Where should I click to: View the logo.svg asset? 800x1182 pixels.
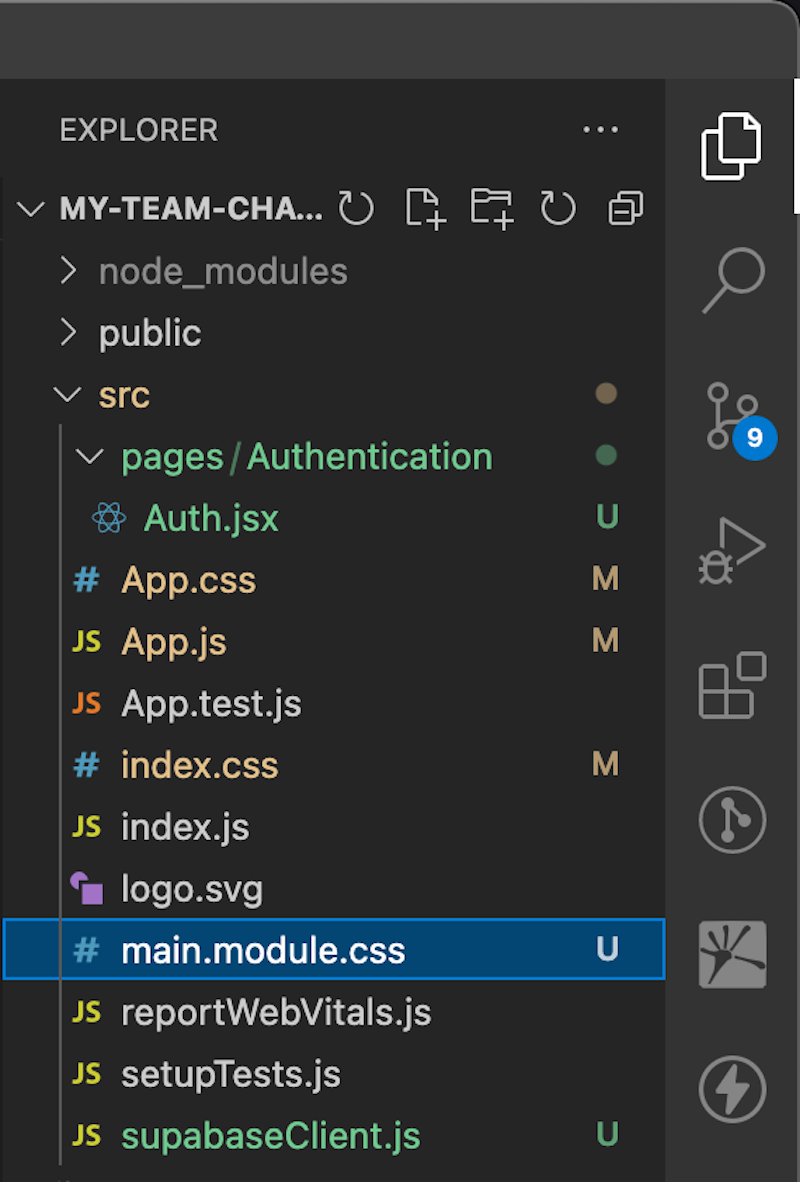192,888
